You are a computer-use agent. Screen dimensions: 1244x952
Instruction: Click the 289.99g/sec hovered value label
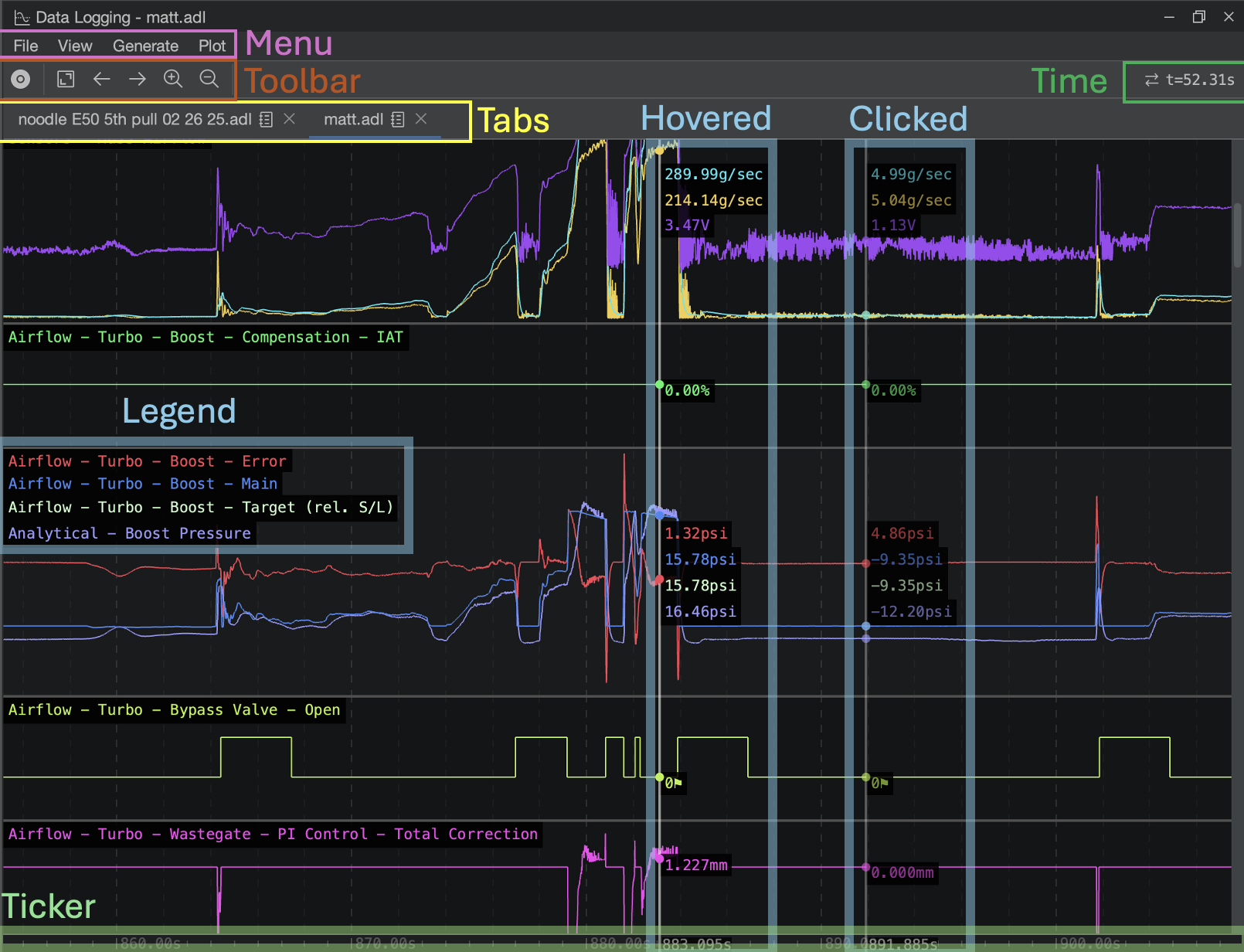(713, 174)
